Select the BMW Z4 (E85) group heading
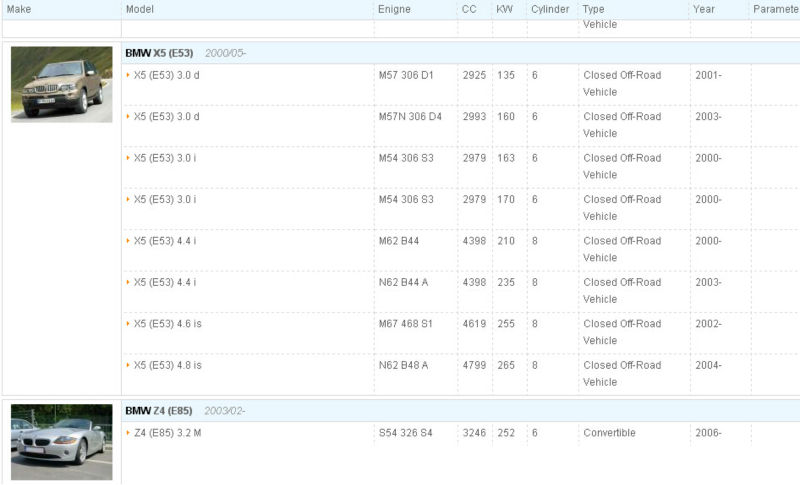This screenshot has height=485, width=800. pos(159,411)
